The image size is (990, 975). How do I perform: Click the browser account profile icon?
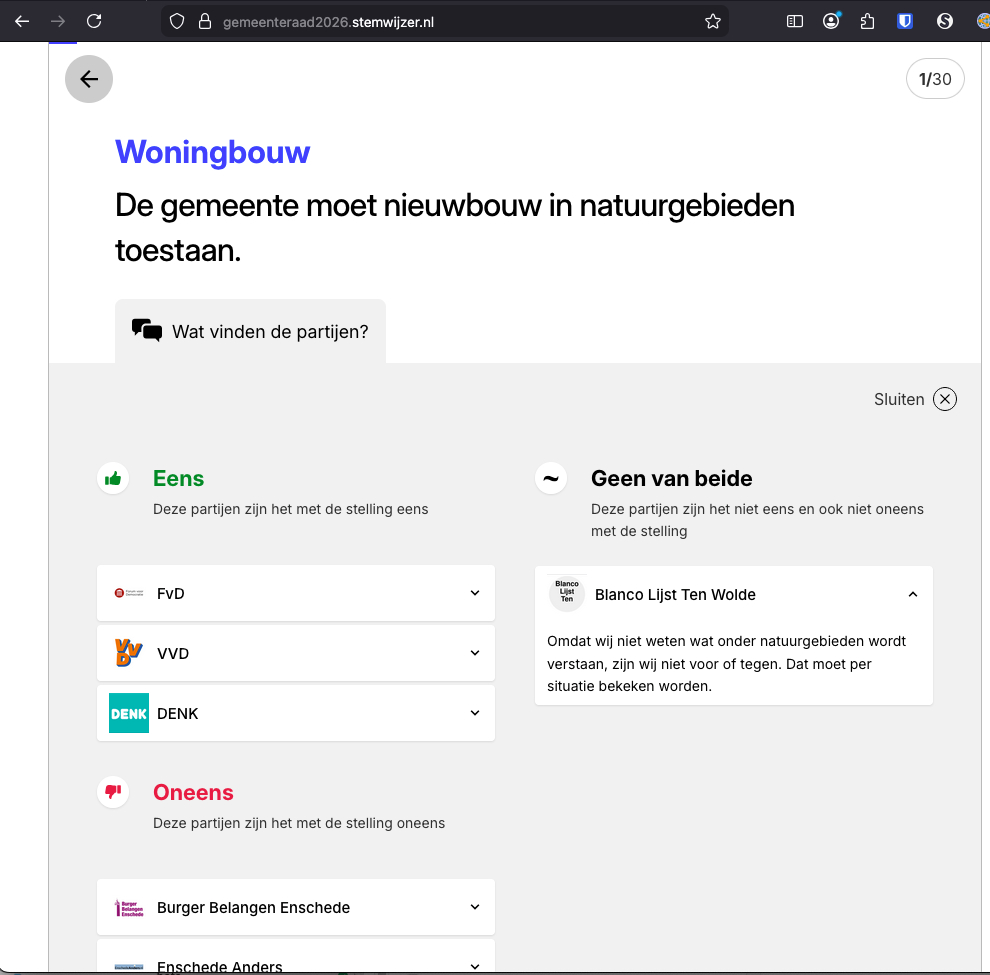831,21
